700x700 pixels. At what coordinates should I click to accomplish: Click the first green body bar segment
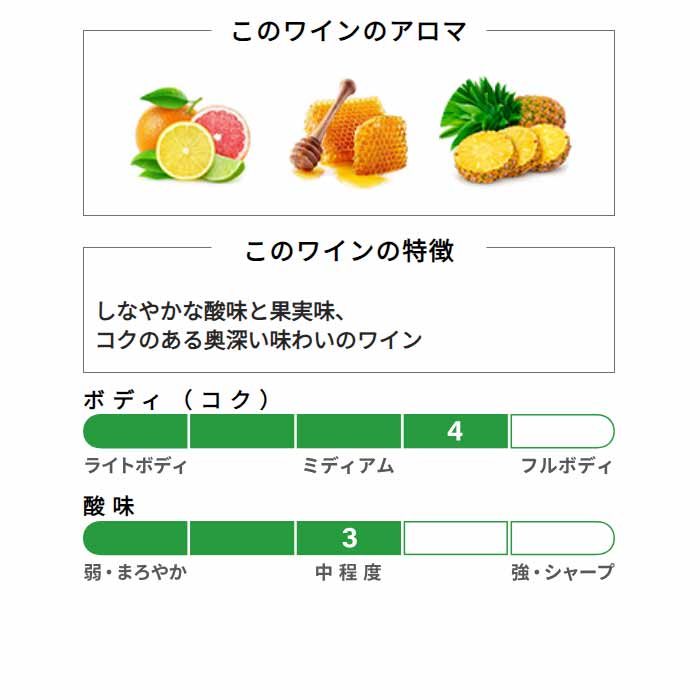(x=135, y=431)
